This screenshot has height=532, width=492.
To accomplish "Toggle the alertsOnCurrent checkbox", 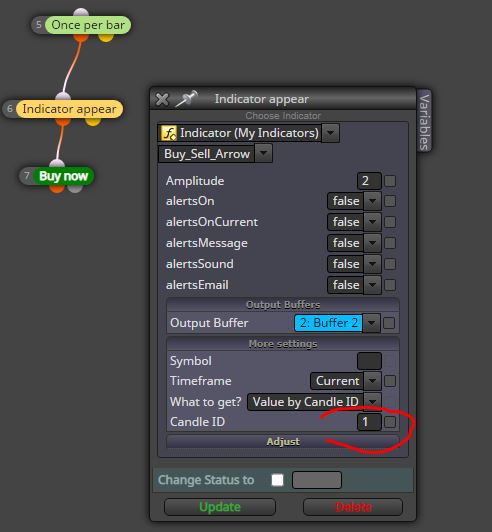I will click(x=390, y=222).
